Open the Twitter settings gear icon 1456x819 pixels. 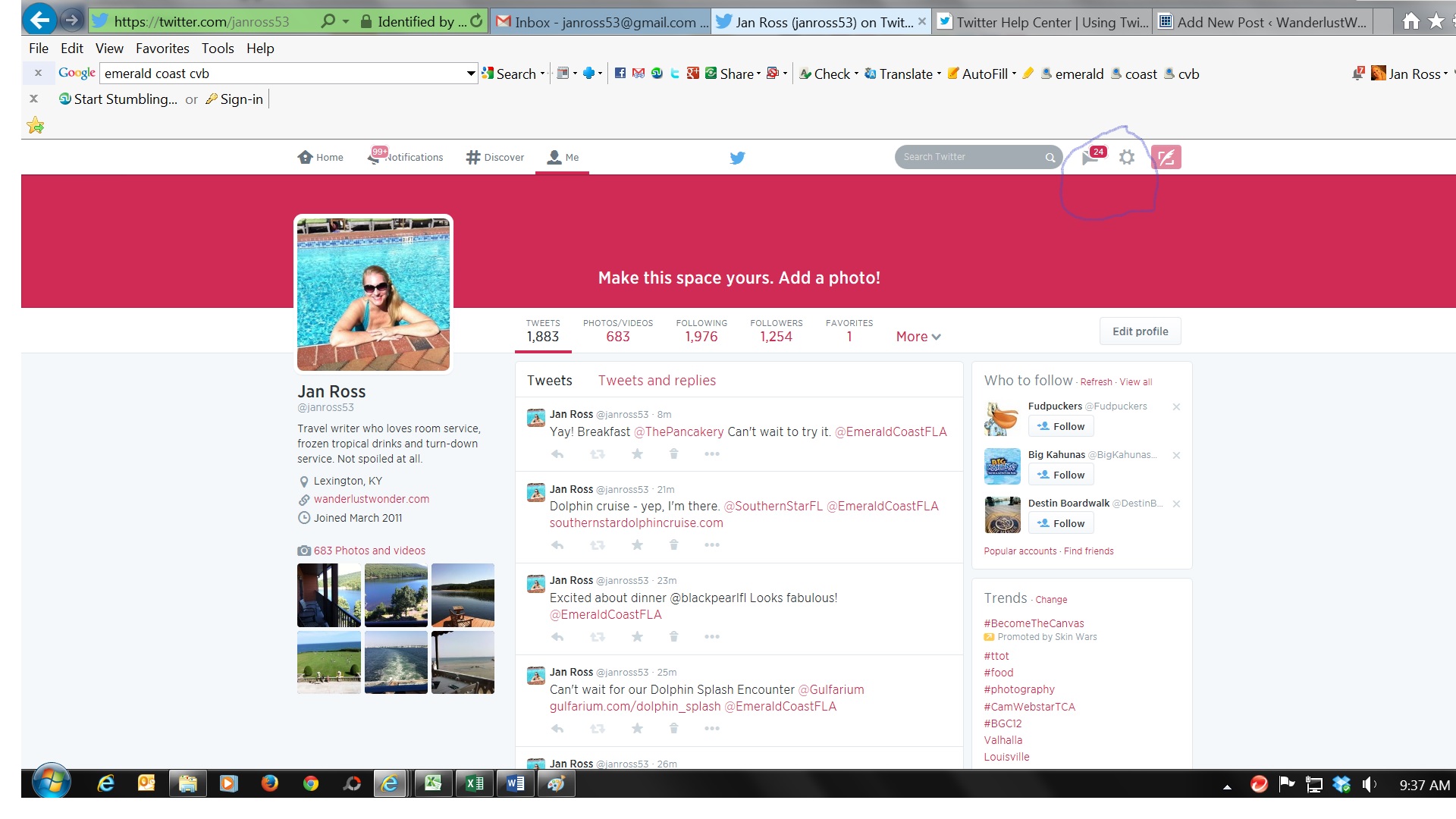coord(1127,157)
